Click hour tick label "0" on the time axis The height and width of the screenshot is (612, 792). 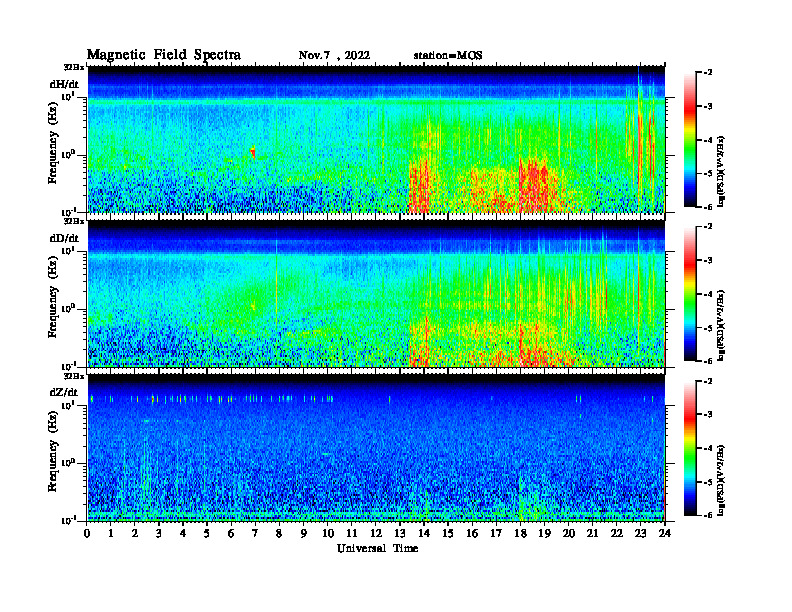pos(87,533)
